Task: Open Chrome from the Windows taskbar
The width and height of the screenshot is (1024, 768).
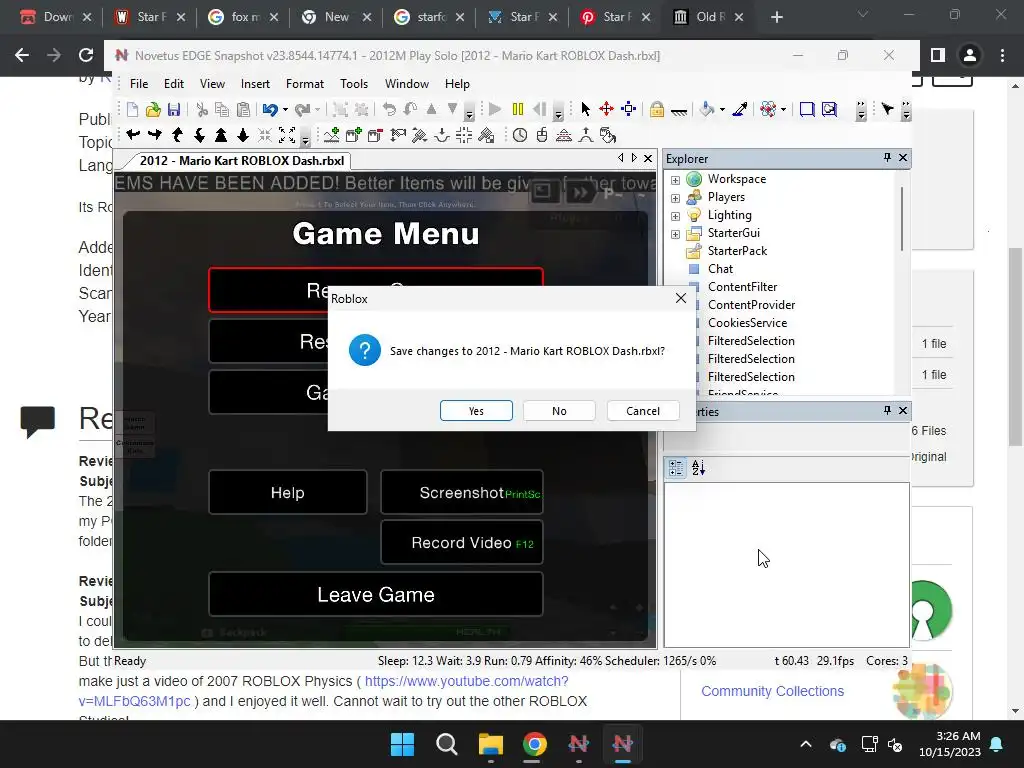Action: 534,744
